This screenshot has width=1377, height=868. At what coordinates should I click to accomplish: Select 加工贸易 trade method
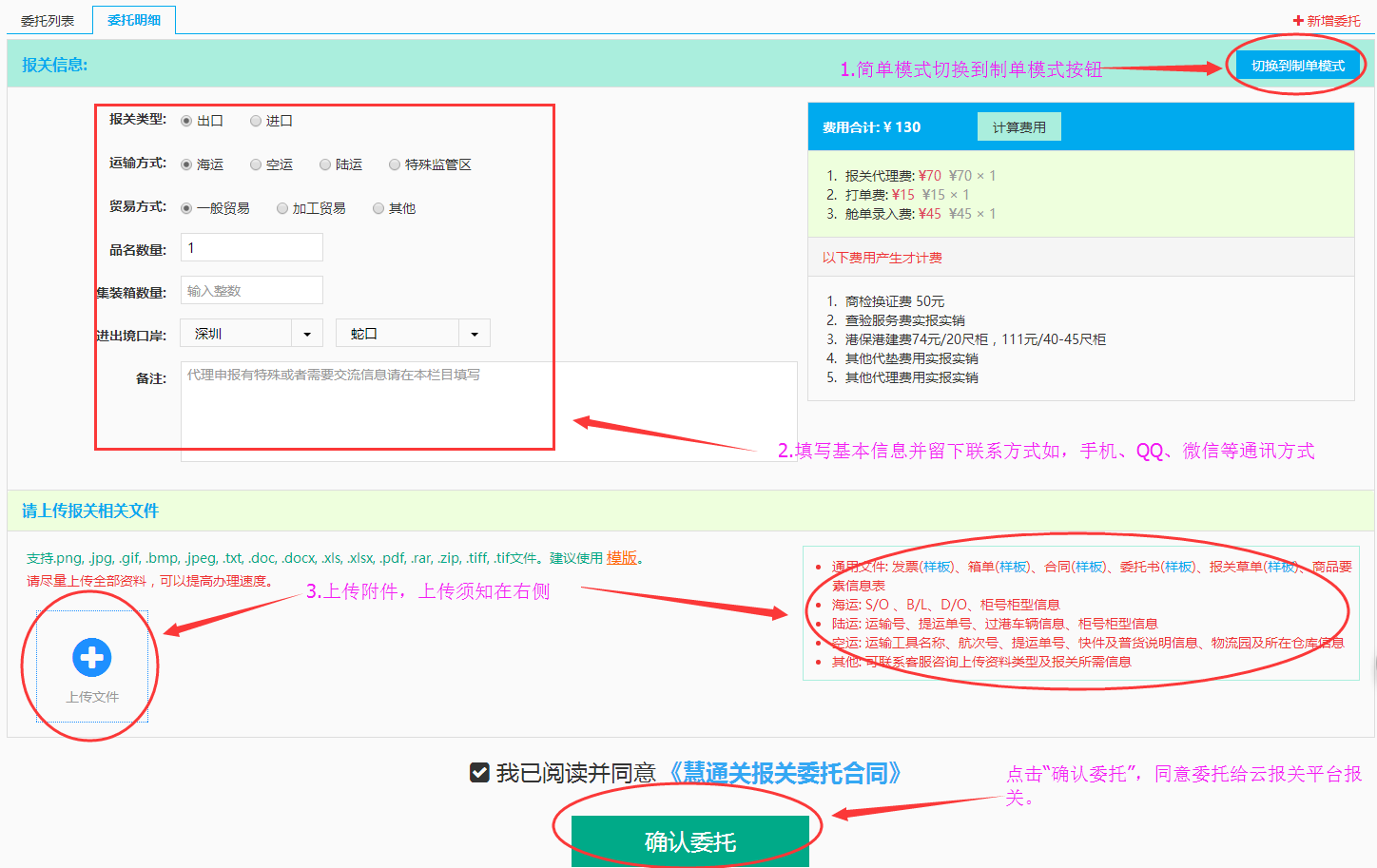tap(282, 208)
